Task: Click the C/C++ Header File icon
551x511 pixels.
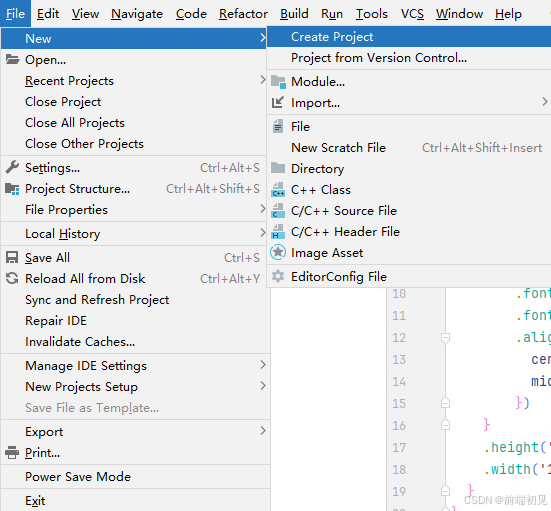Action: 278,232
